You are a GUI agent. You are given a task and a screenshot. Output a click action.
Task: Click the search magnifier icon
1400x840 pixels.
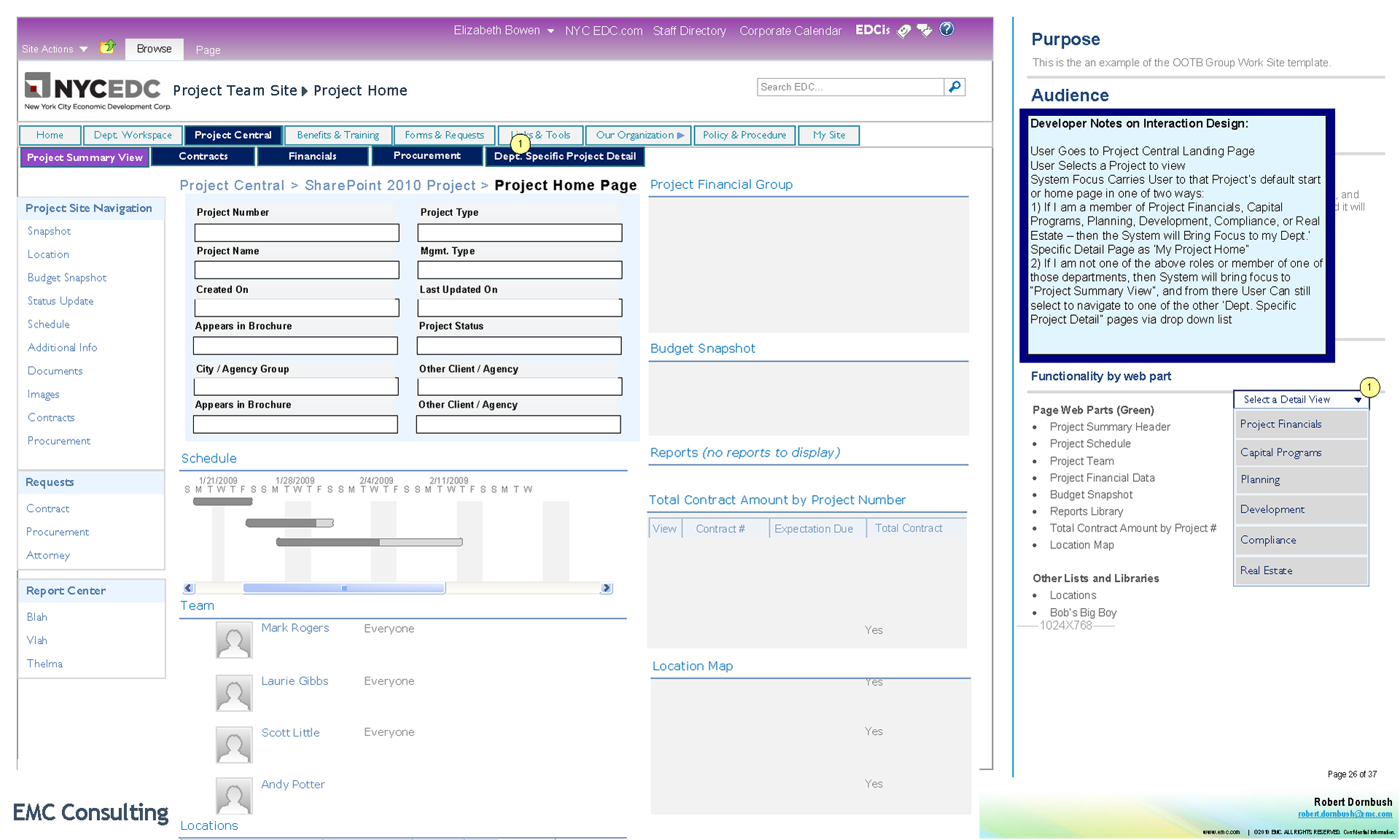tap(954, 87)
